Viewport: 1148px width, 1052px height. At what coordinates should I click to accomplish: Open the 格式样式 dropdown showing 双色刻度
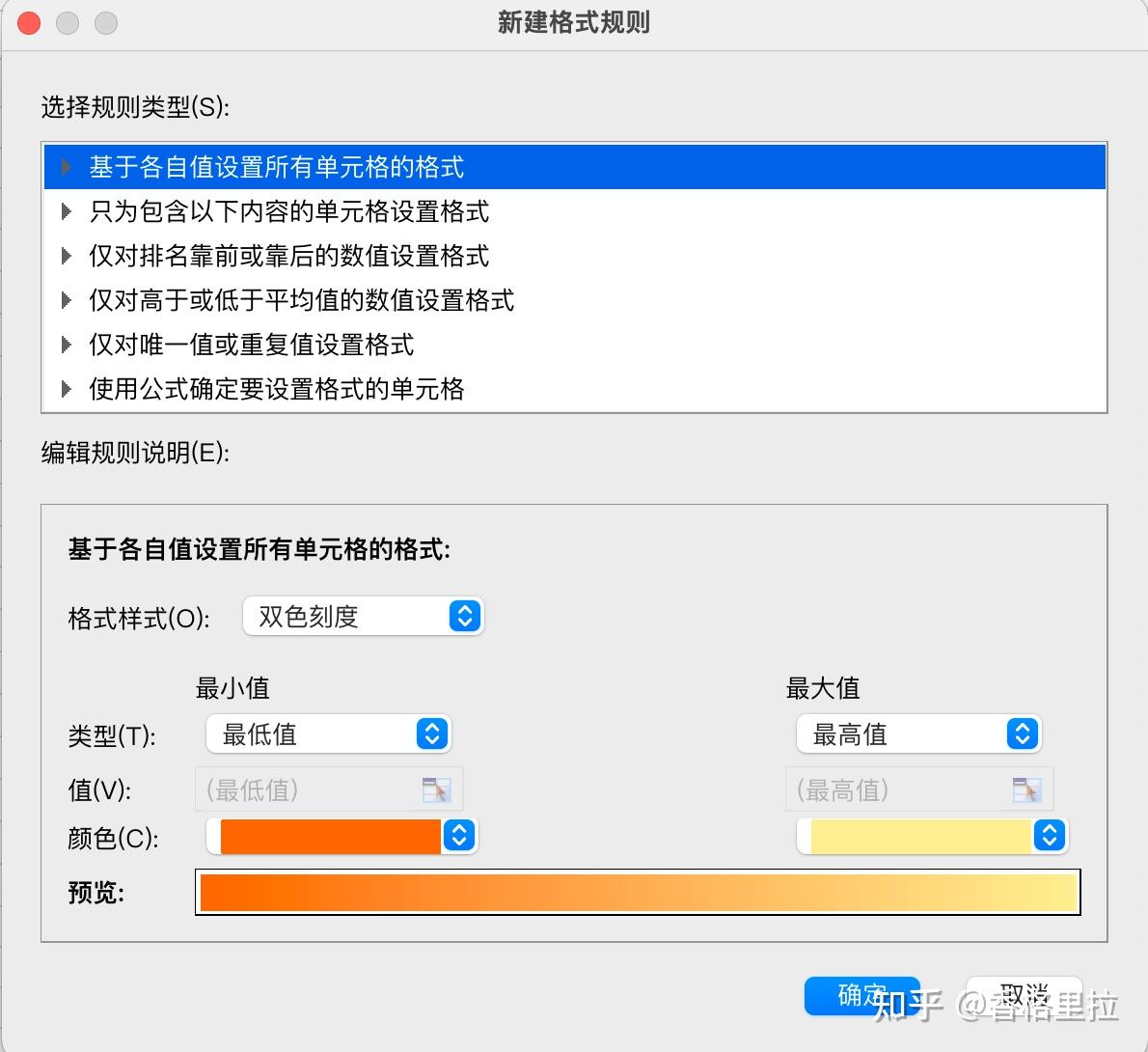pos(363,616)
